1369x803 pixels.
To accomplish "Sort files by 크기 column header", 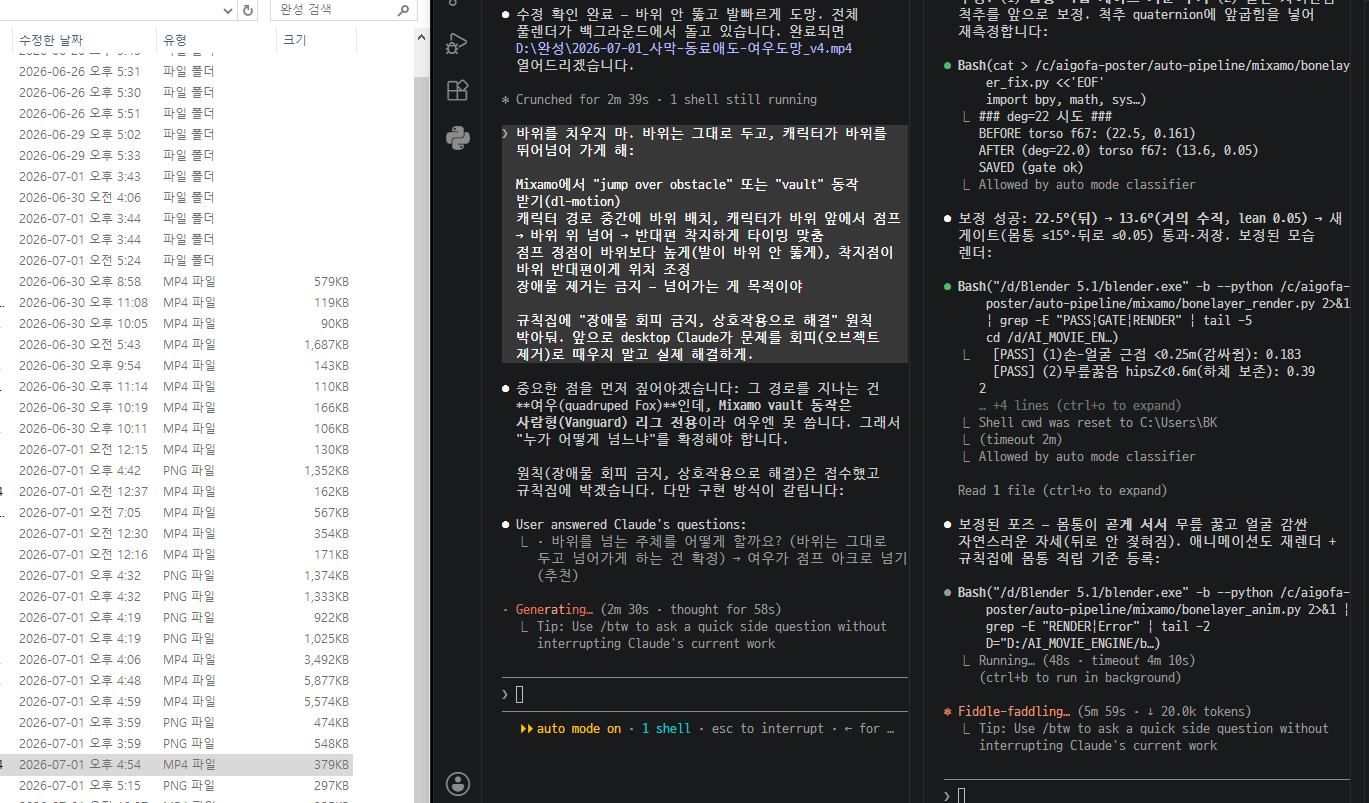I will pos(314,40).
